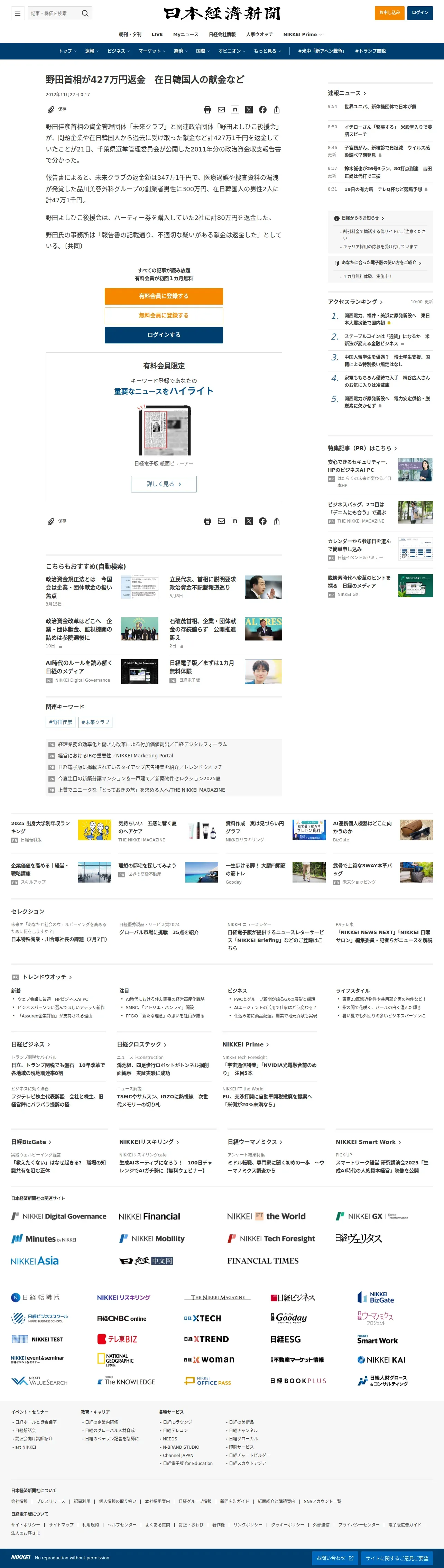Expand the 国際 navigation dropdown
Screen dimensions: 444x1568
[203, 51]
